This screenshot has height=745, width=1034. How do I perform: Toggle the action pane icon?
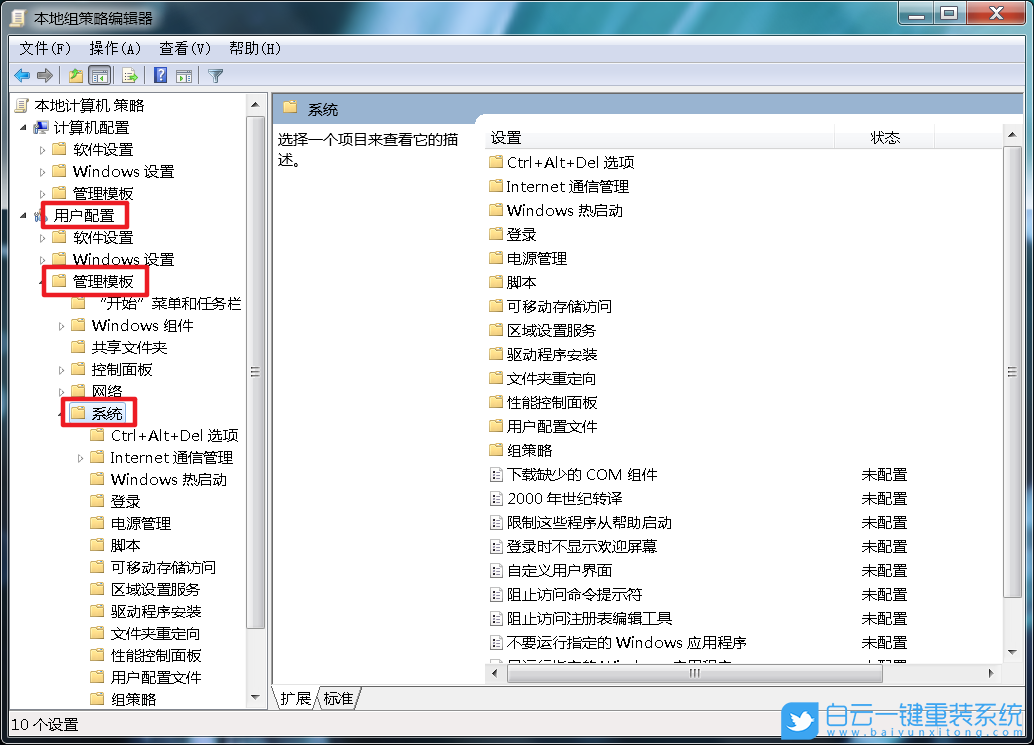coord(185,74)
